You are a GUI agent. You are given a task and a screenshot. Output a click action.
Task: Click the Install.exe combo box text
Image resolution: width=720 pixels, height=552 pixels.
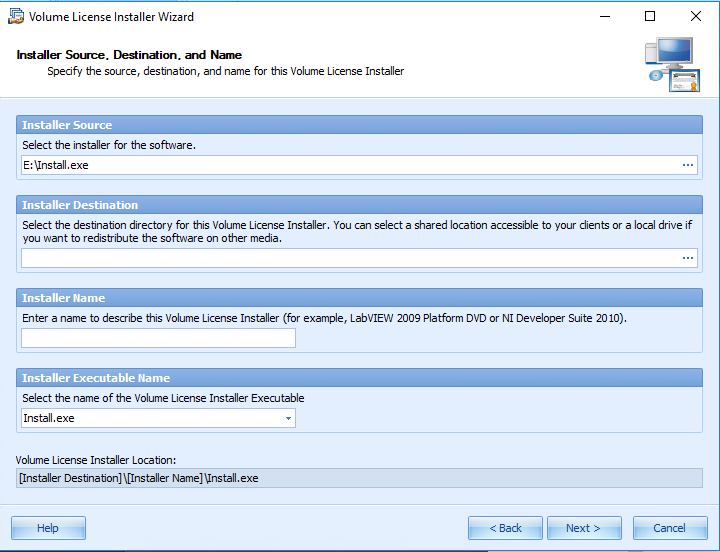point(150,418)
